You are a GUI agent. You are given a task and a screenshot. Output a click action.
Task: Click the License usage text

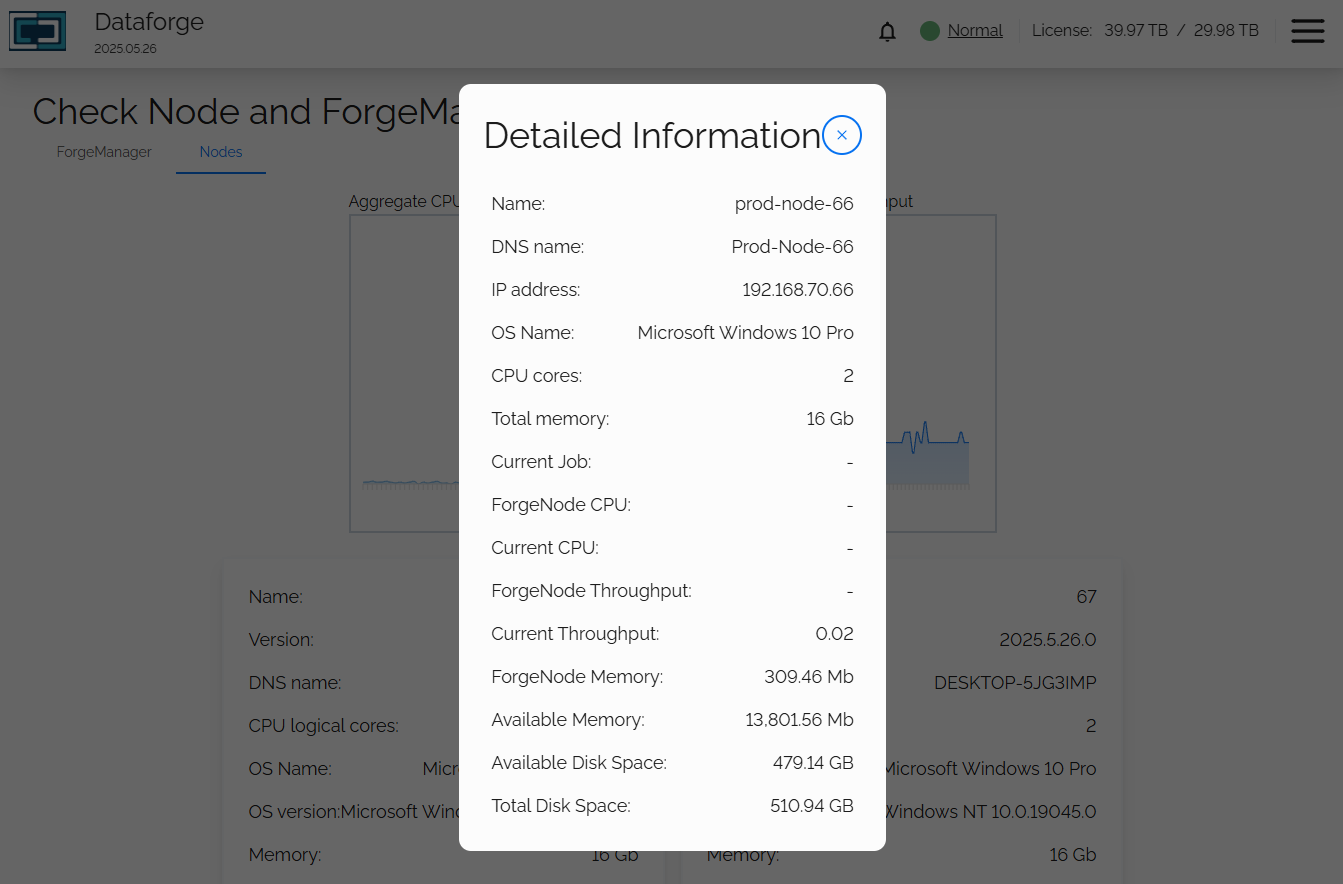(1145, 31)
